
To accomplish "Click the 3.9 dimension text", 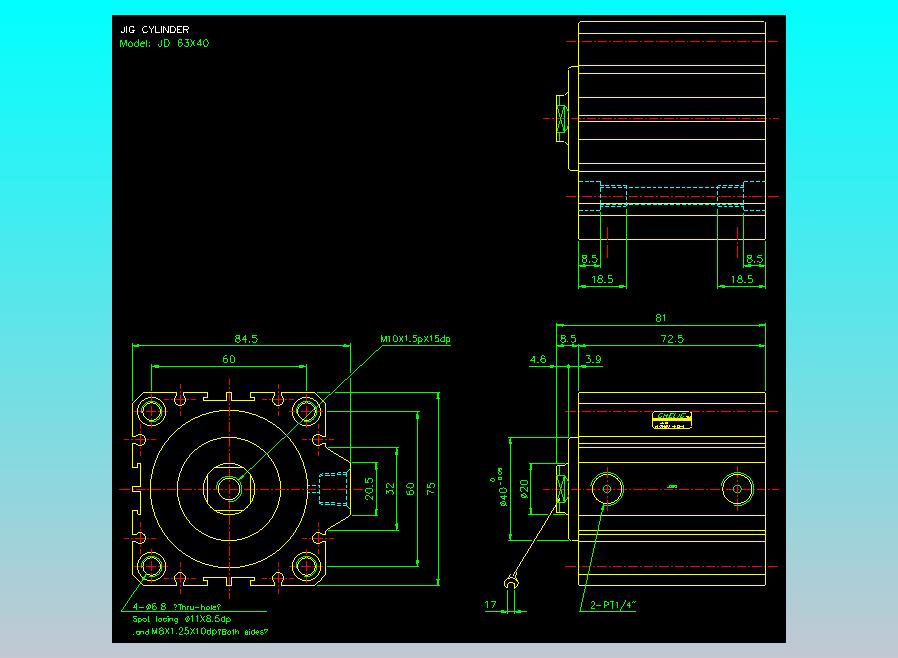I will 593,360.
